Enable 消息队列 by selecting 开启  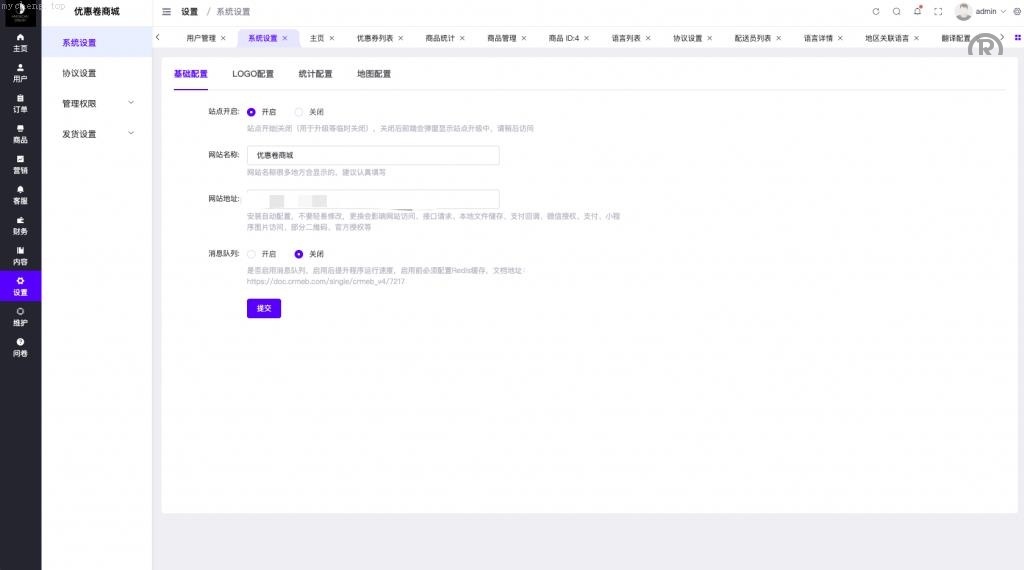(x=251, y=254)
